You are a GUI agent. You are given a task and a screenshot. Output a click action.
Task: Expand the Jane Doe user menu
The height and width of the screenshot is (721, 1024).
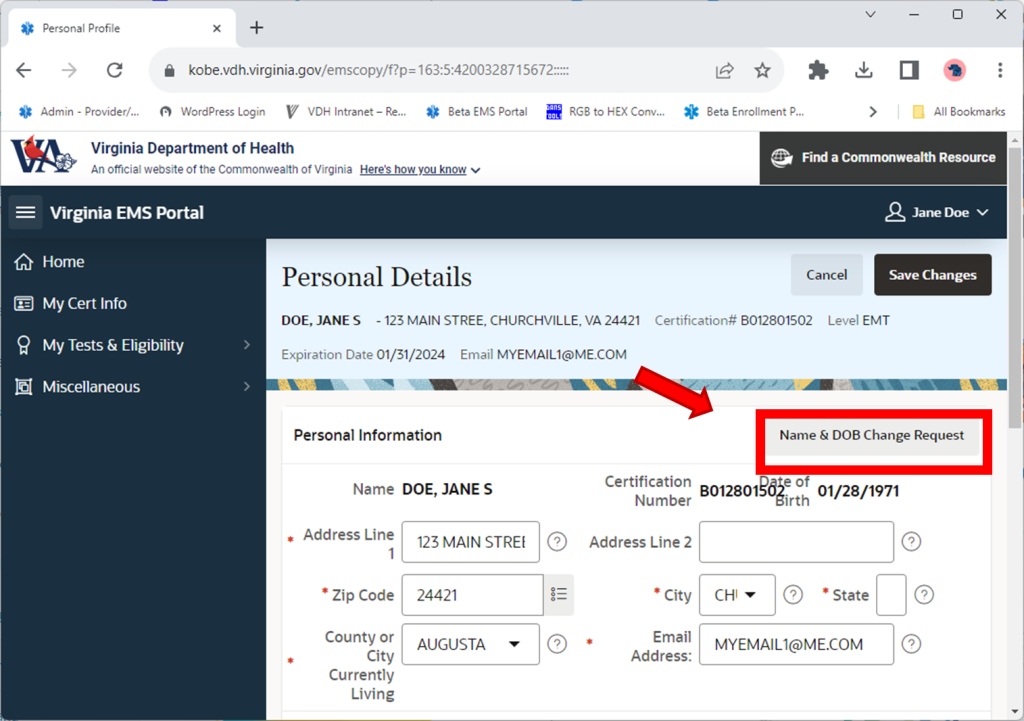(x=937, y=213)
